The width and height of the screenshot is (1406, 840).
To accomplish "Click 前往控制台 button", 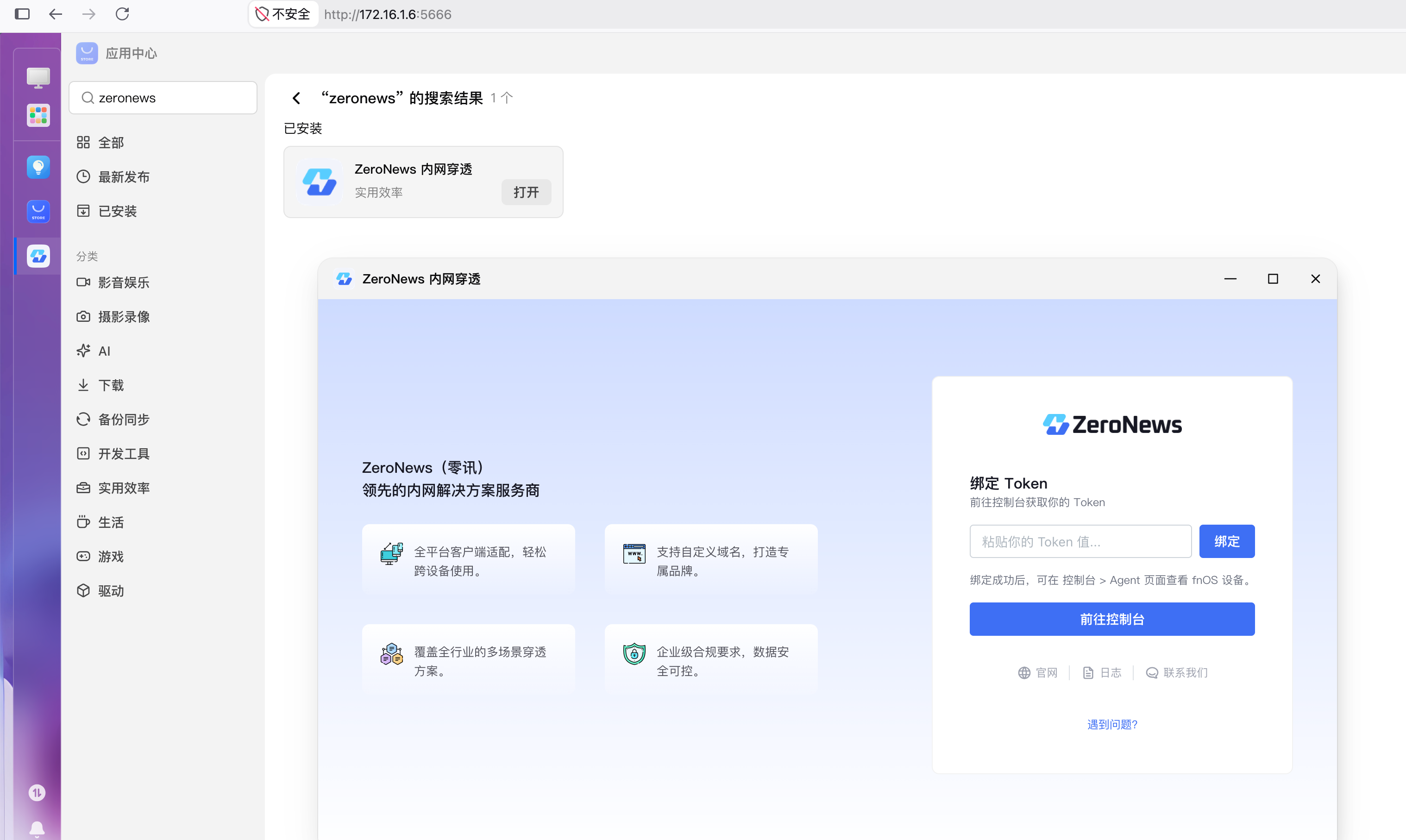I will (1111, 619).
